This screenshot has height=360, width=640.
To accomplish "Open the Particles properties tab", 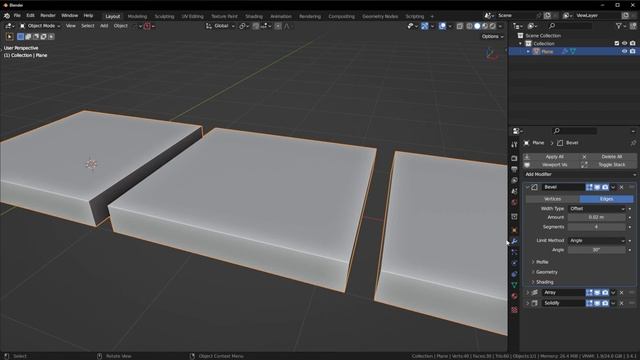I will tap(514, 252).
